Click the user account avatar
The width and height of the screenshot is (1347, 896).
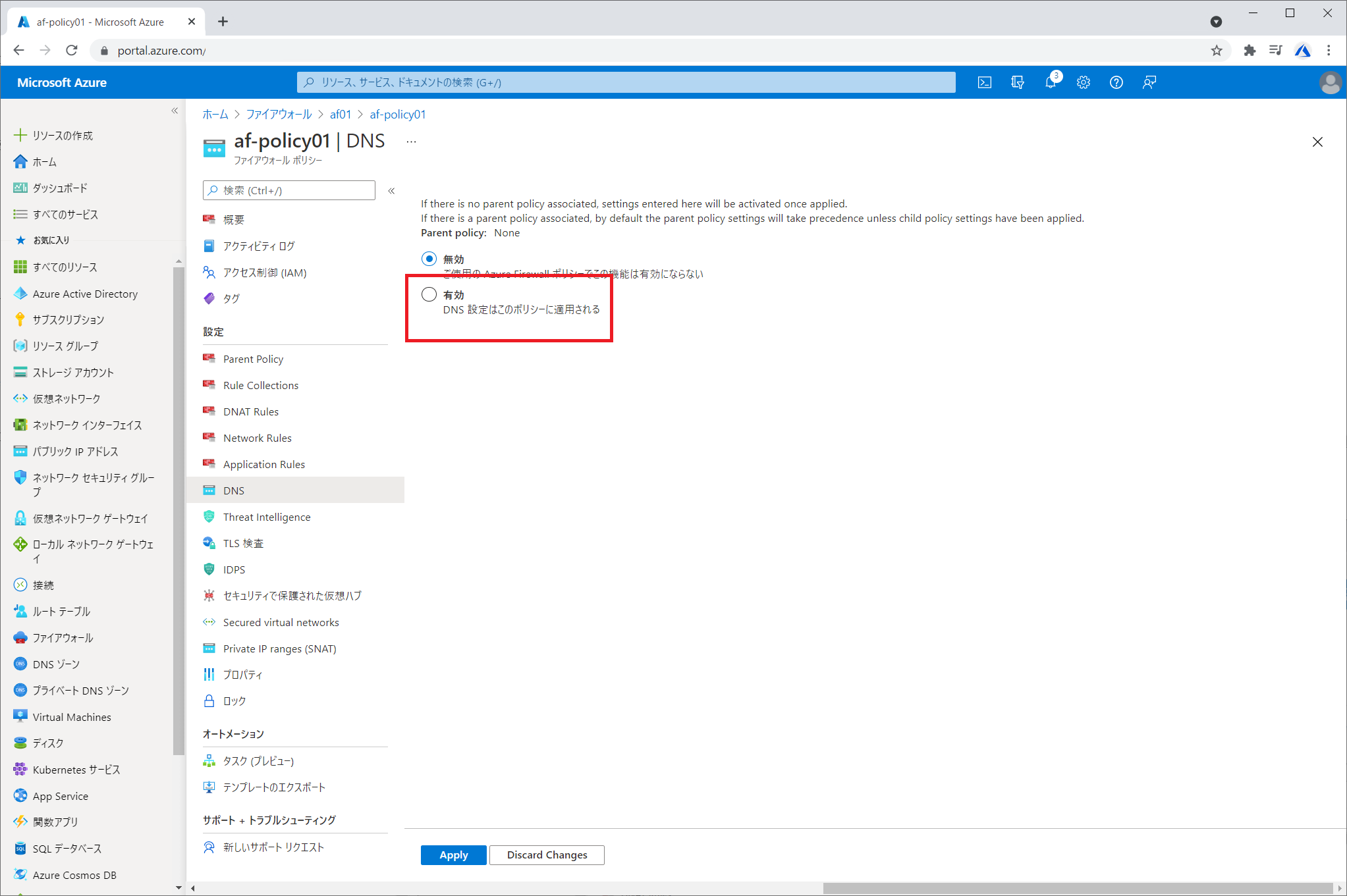pos(1330,82)
